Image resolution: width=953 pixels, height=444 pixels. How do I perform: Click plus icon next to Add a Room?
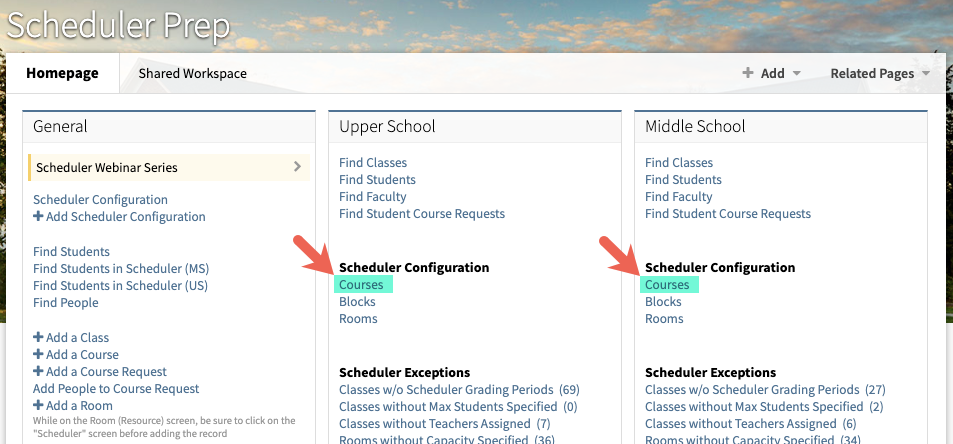[x=38, y=406]
